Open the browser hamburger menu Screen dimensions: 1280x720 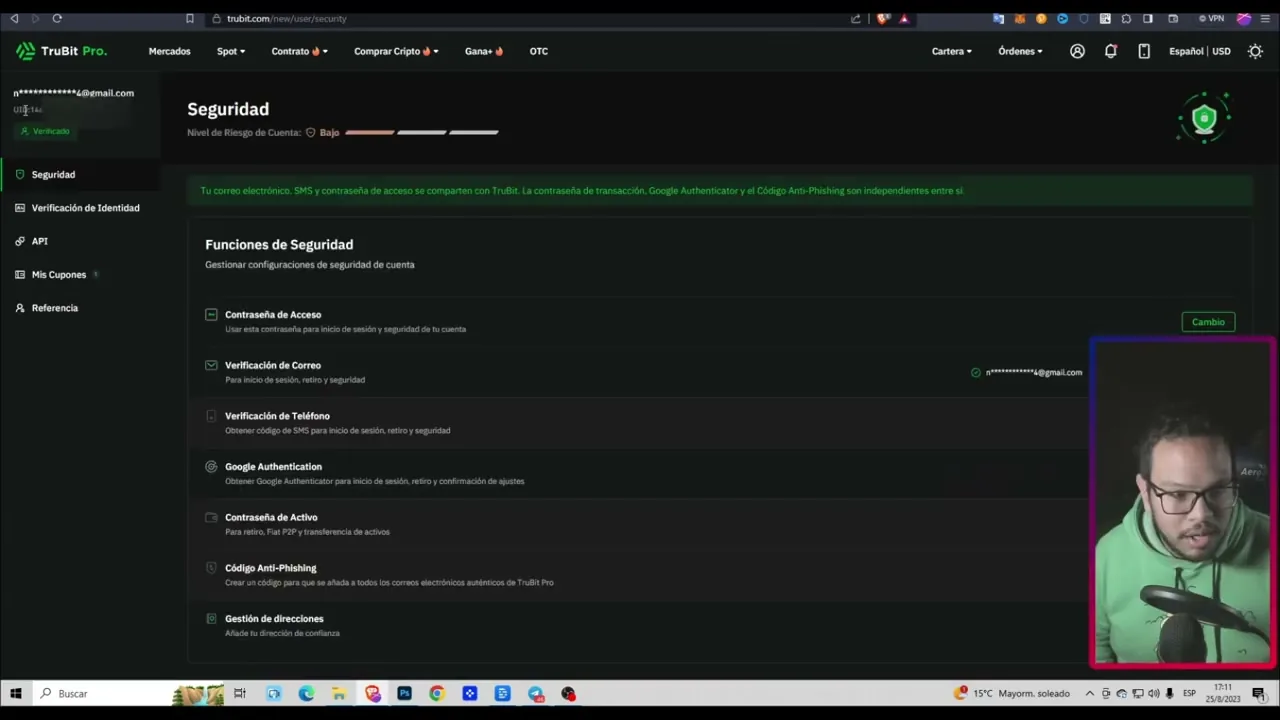pyautogui.click(x=1265, y=18)
